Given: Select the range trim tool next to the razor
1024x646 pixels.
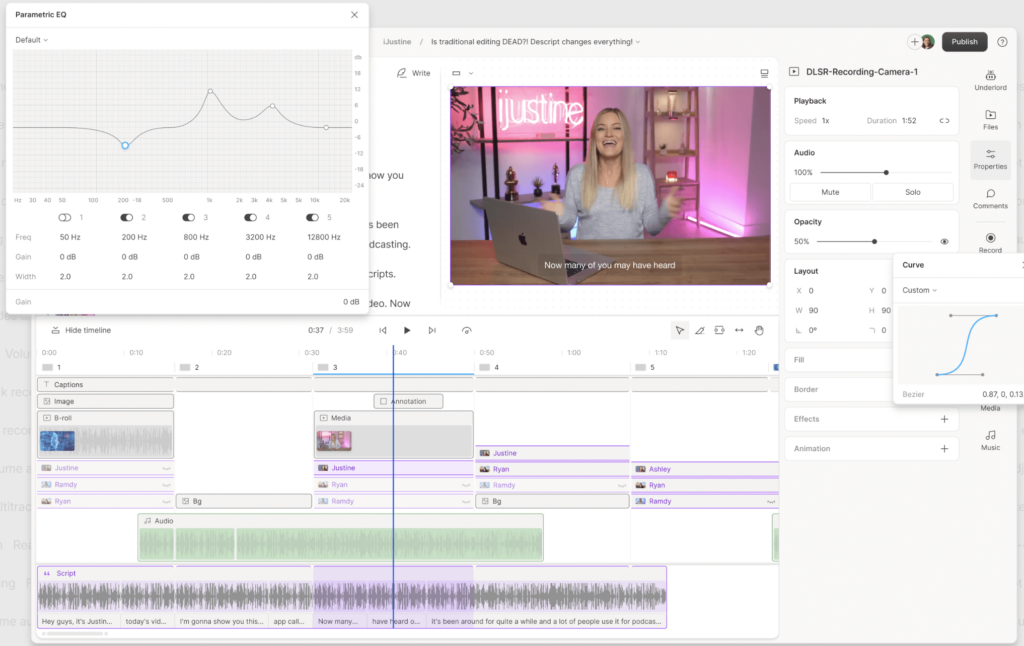Looking at the screenshot, I should click(x=719, y=330).
